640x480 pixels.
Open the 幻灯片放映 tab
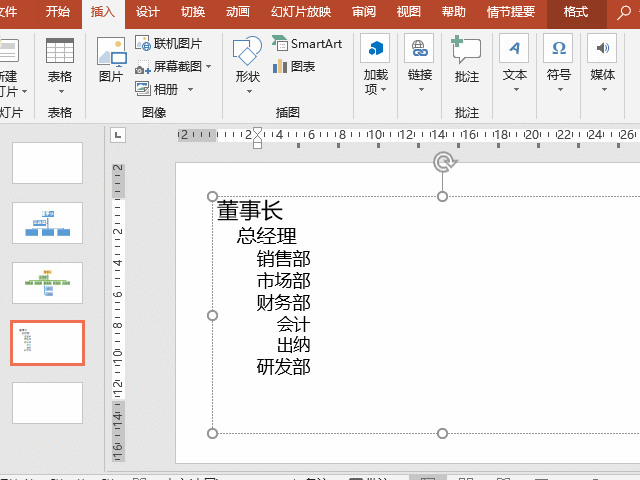(301, 11)
